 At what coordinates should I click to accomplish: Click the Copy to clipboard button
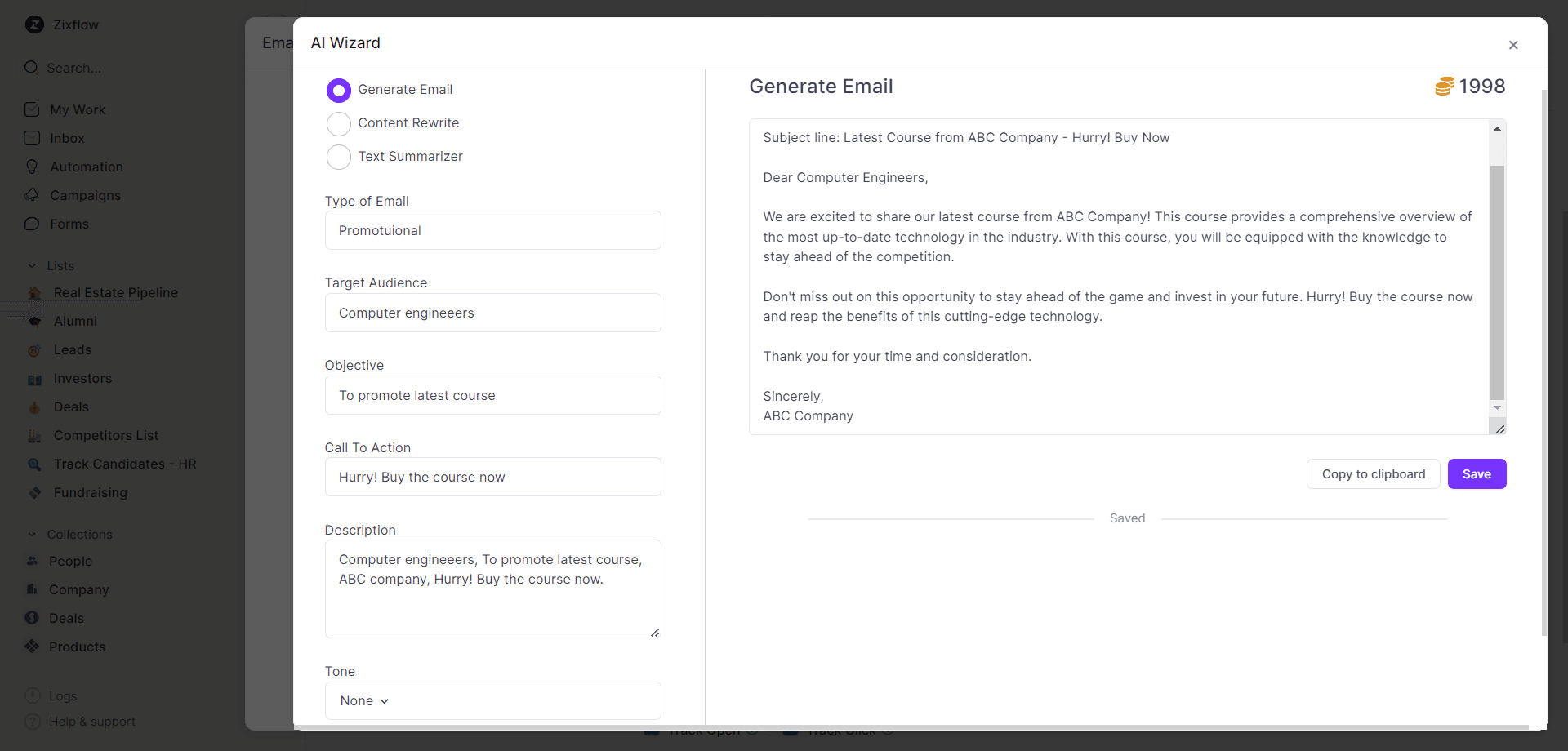[1373, 473]
